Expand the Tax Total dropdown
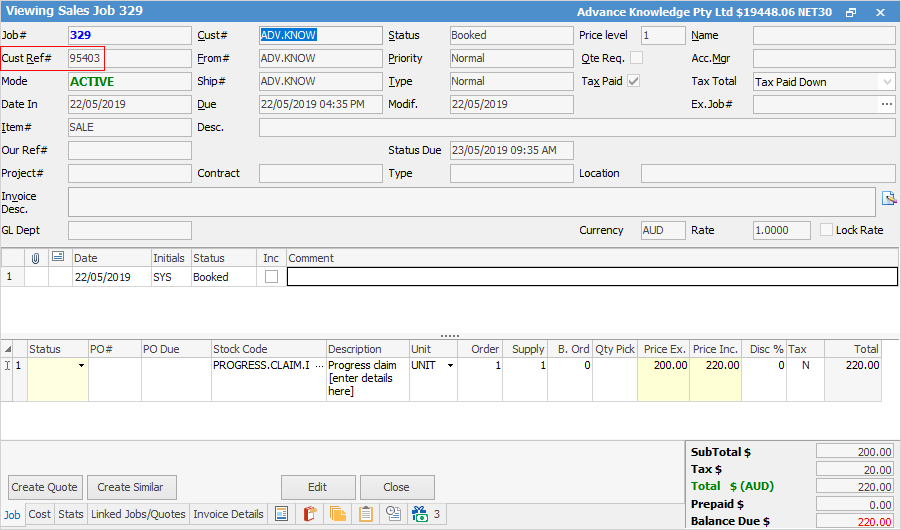 point(886,82)
